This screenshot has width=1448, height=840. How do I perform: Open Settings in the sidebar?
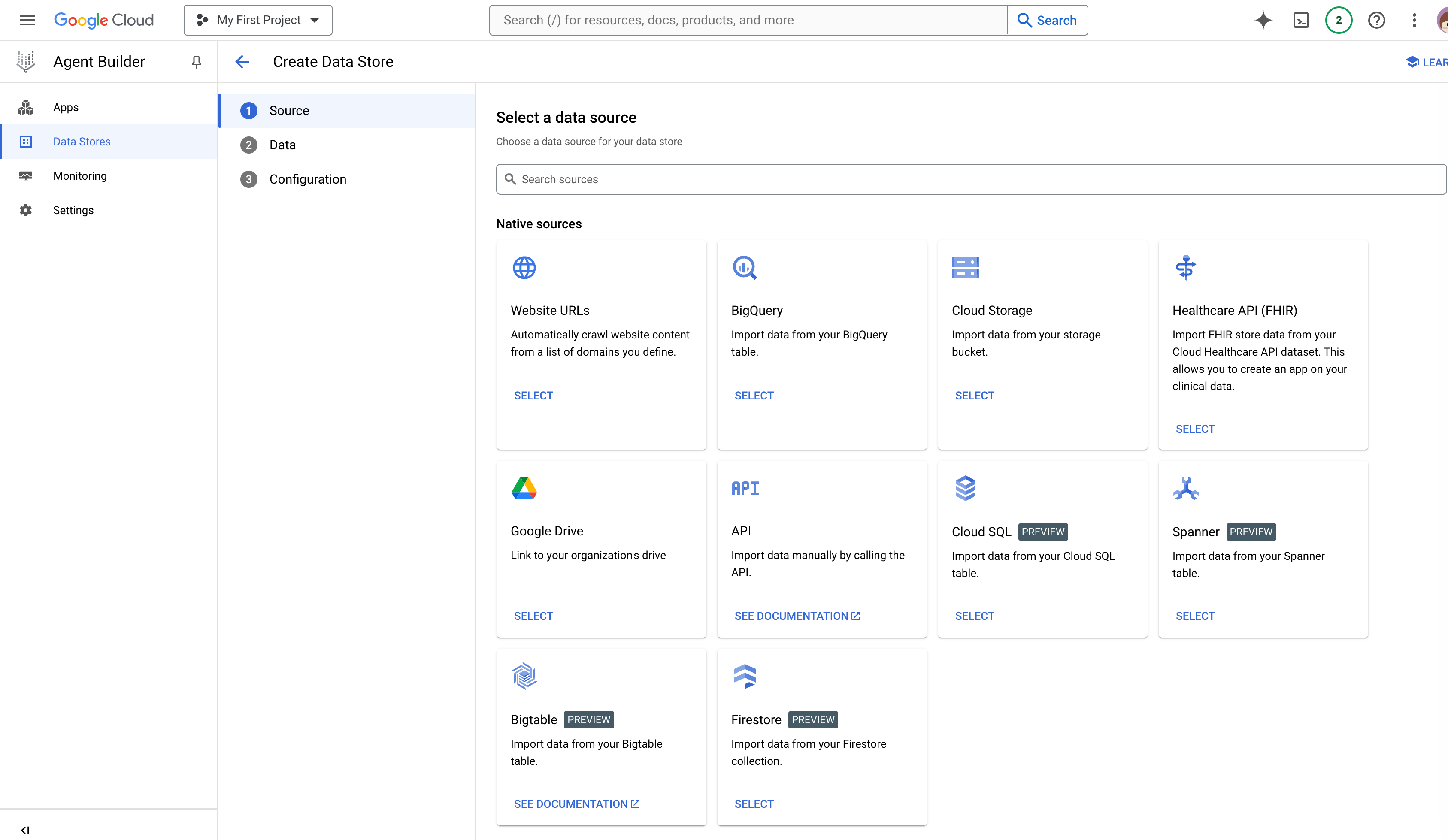coord(73,210)
